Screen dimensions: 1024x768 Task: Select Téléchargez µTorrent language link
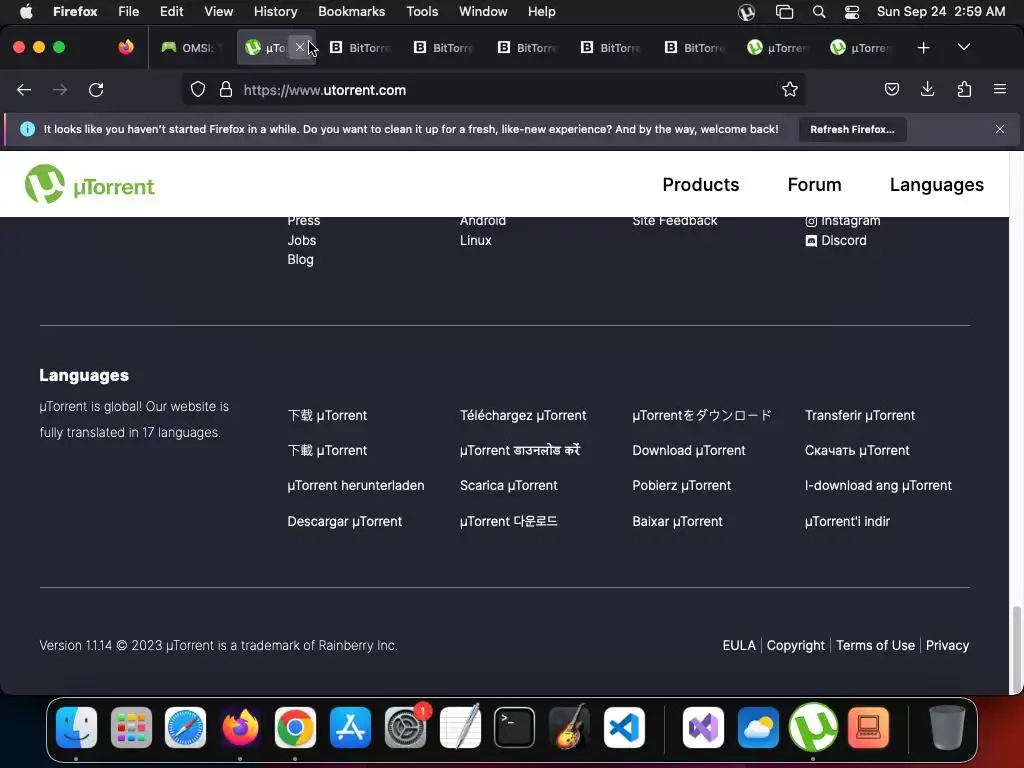(523, 415)
